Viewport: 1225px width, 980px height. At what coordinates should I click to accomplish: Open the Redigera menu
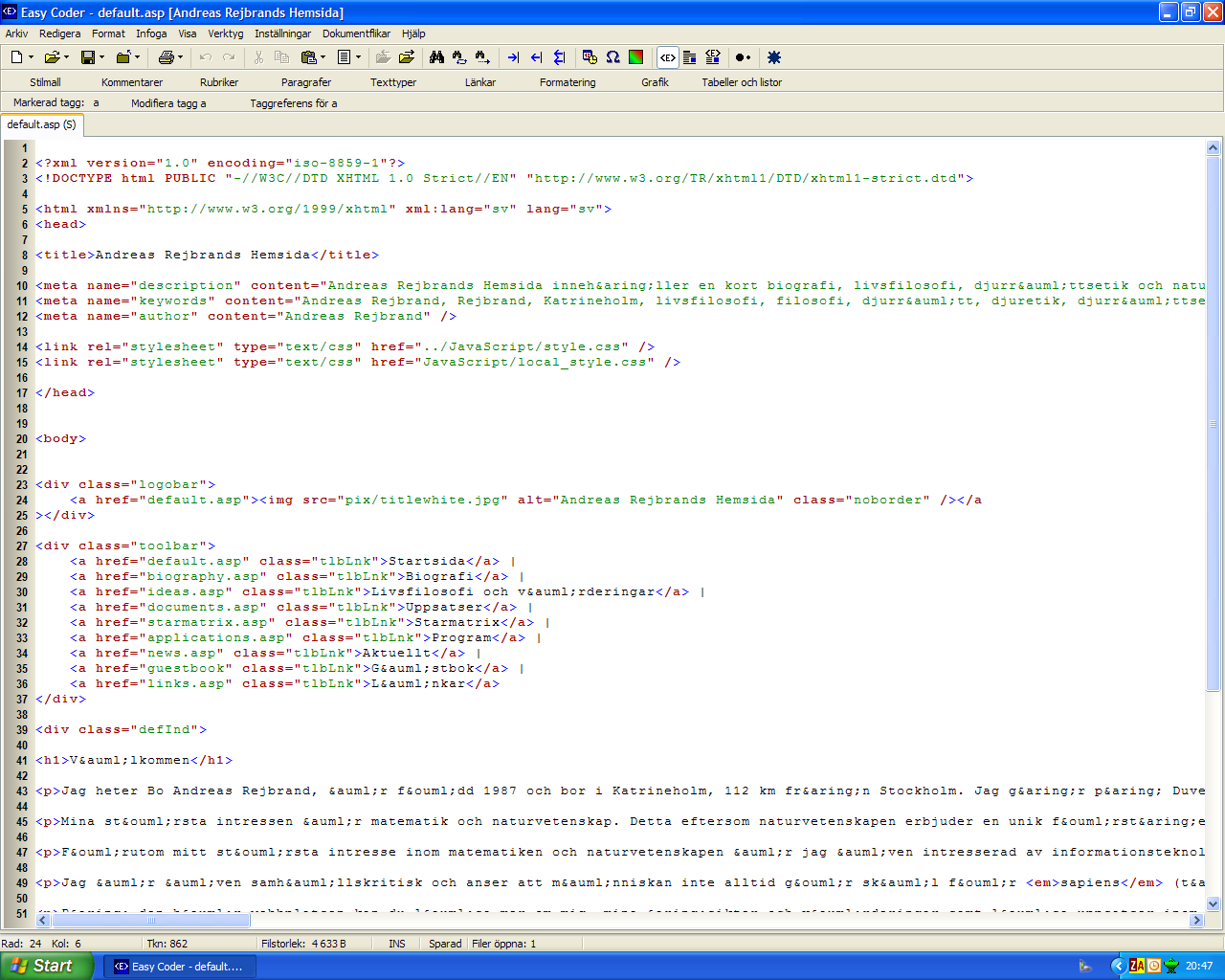[60, 33]
